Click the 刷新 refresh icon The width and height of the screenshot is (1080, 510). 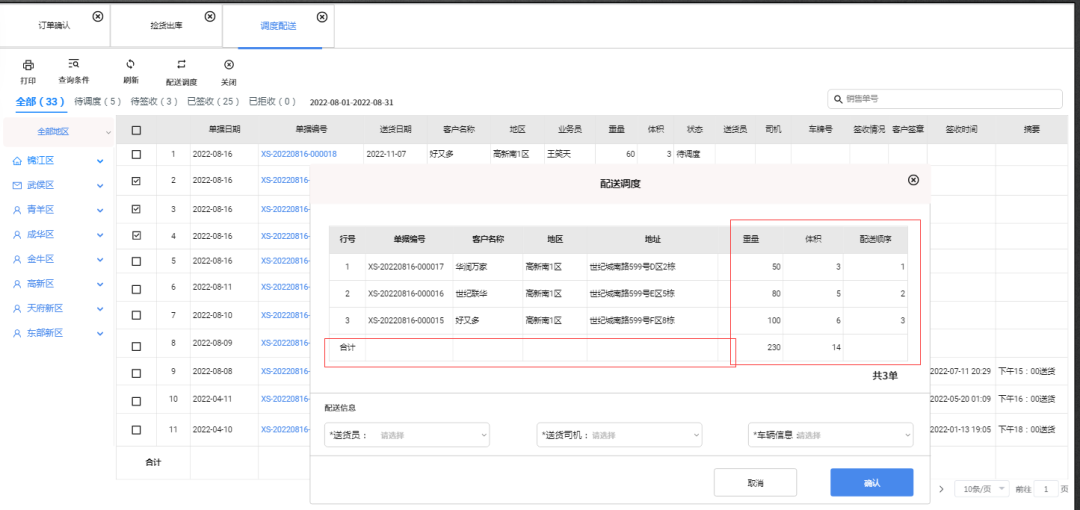point(130,64)
